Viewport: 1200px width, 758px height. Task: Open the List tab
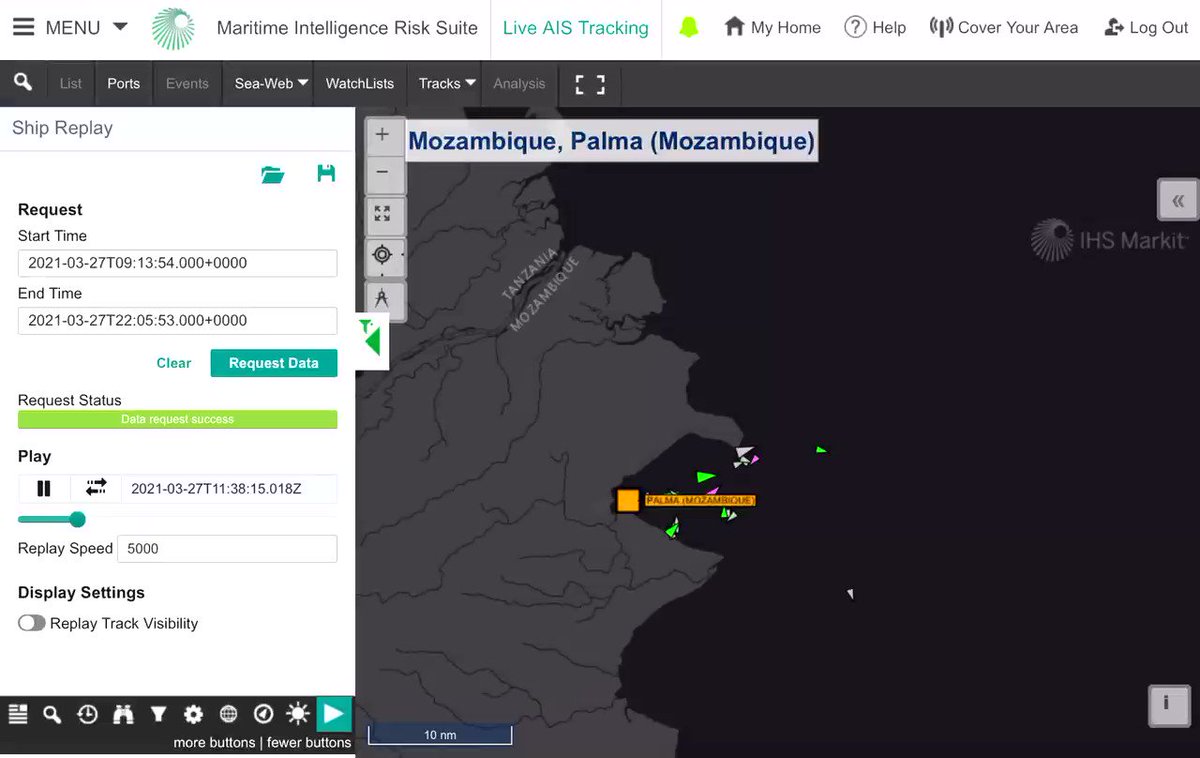pyautogui.click(x=70, y=84)
